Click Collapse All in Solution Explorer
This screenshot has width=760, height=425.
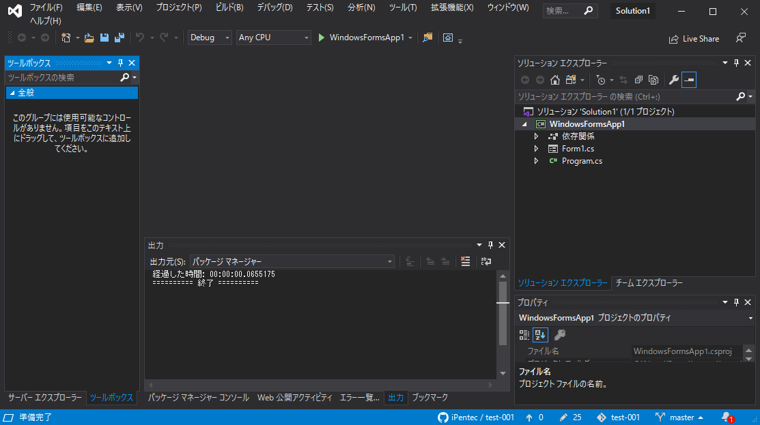638,80
